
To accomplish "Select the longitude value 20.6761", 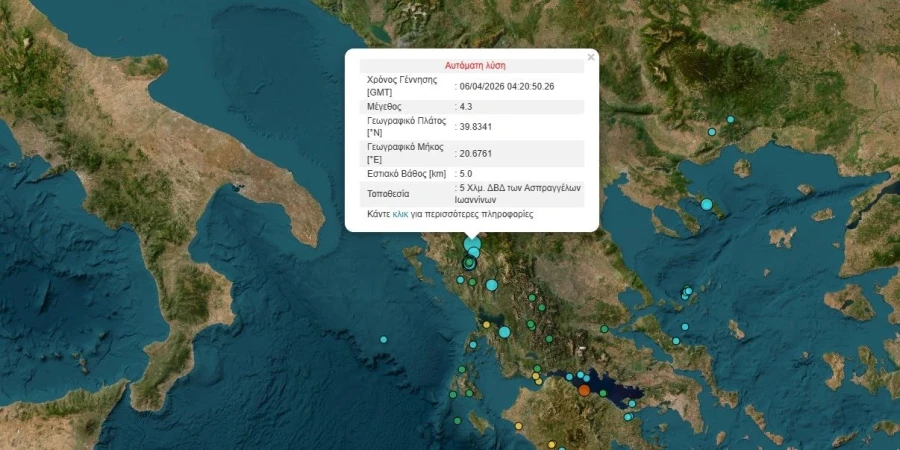I will coord(475,153).
